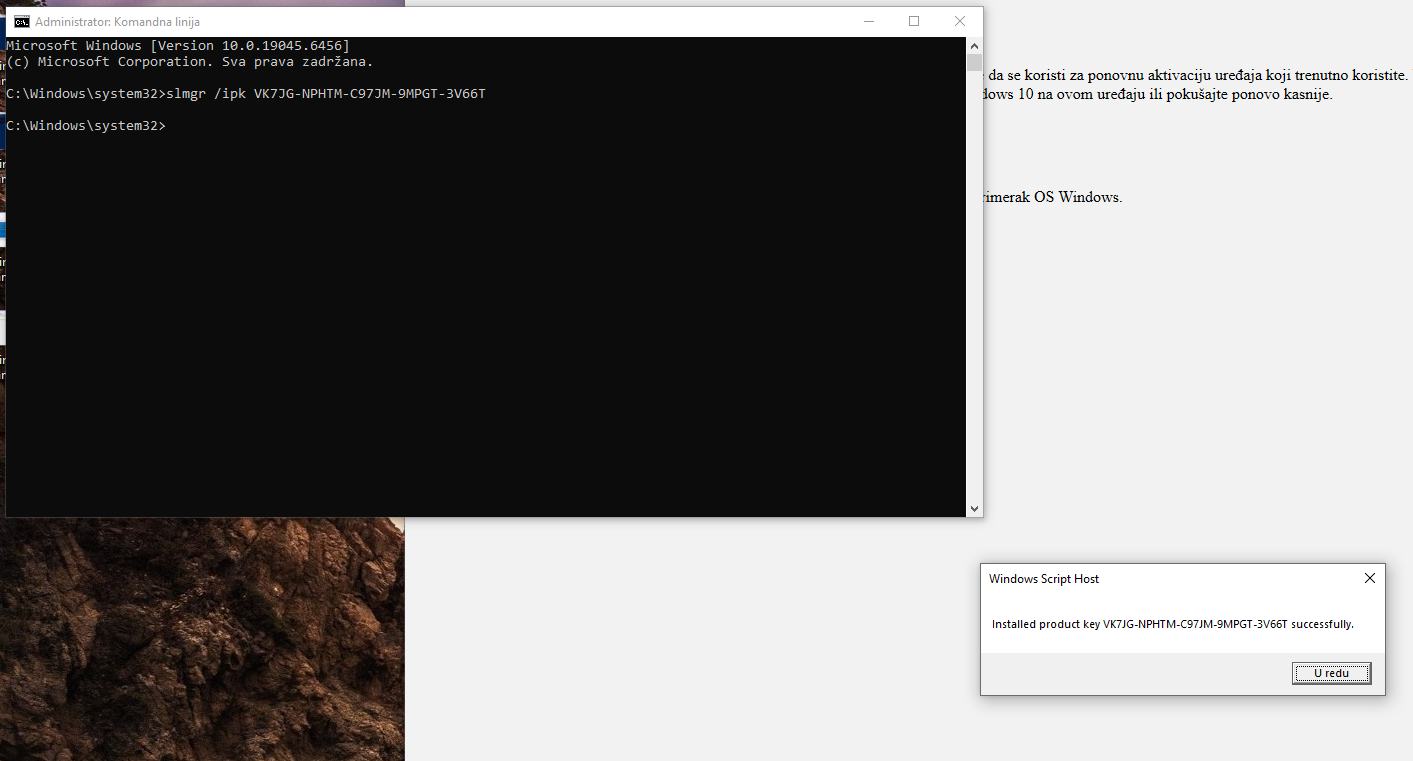Click the last C:\Windows\system32> prompt
This screenshot has width=1413, height=761.
coord(86,126)
